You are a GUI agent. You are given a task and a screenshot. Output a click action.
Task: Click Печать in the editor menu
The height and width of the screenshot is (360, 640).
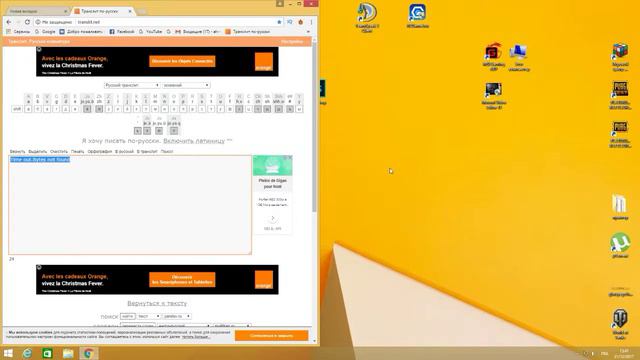(78, 151)
